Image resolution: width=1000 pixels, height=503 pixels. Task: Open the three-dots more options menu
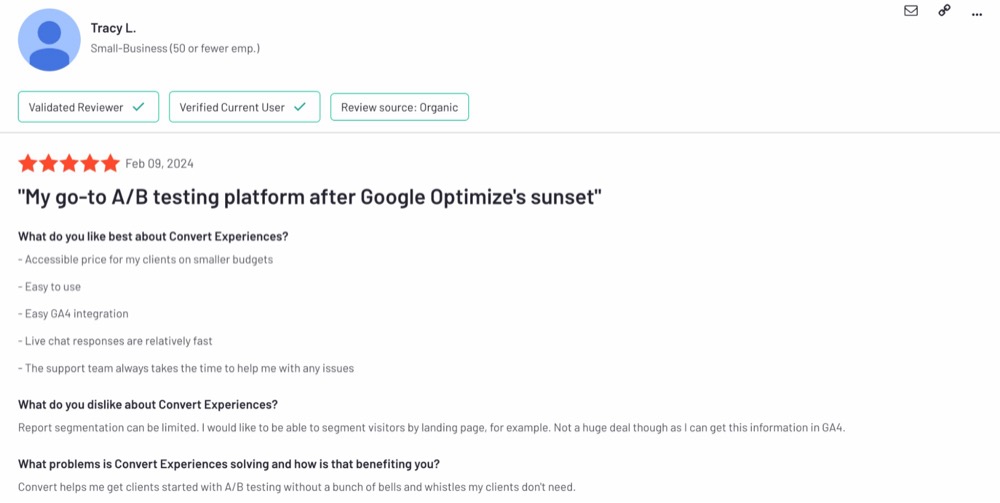coord(977,14)
